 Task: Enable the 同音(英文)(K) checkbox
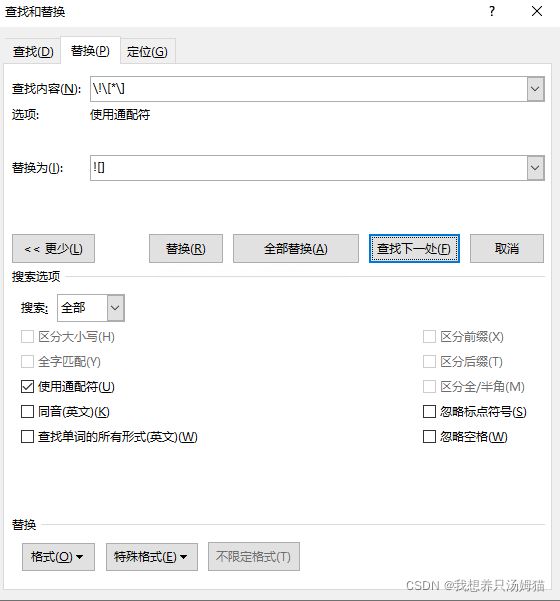27,412
